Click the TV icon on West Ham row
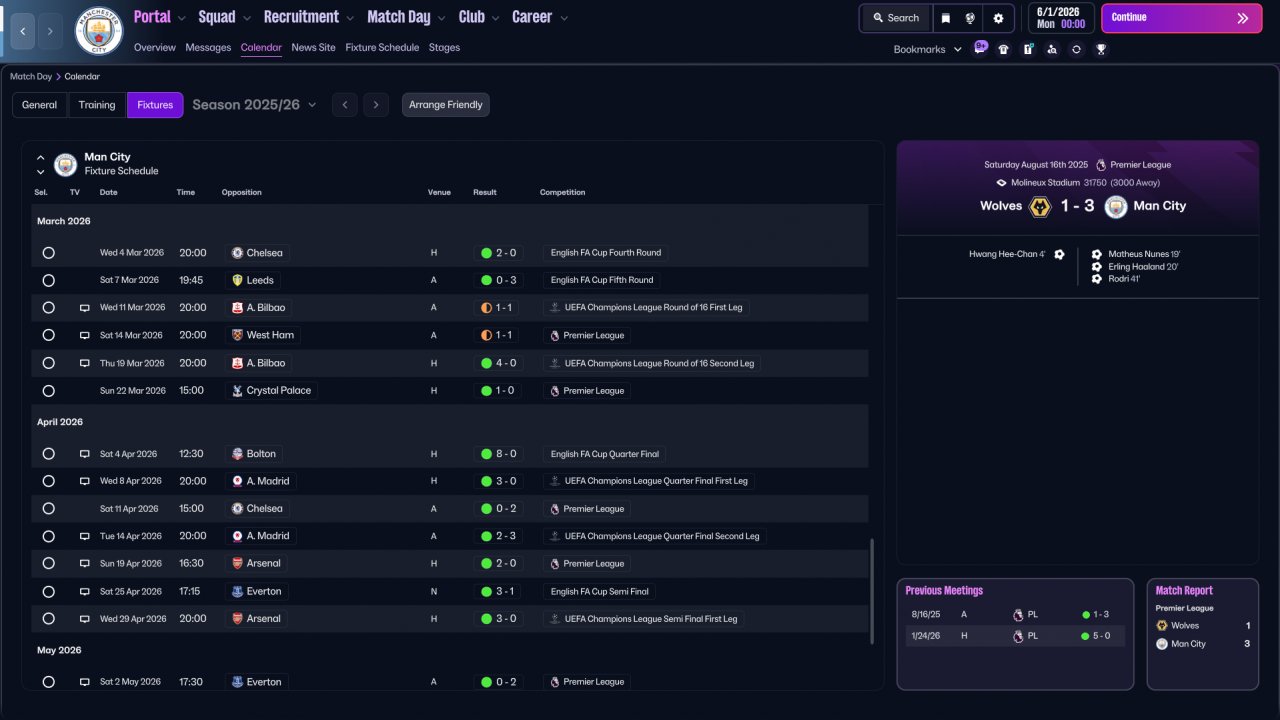The width and height of the screenshot is (1280, 720). [x=85, y=335]
